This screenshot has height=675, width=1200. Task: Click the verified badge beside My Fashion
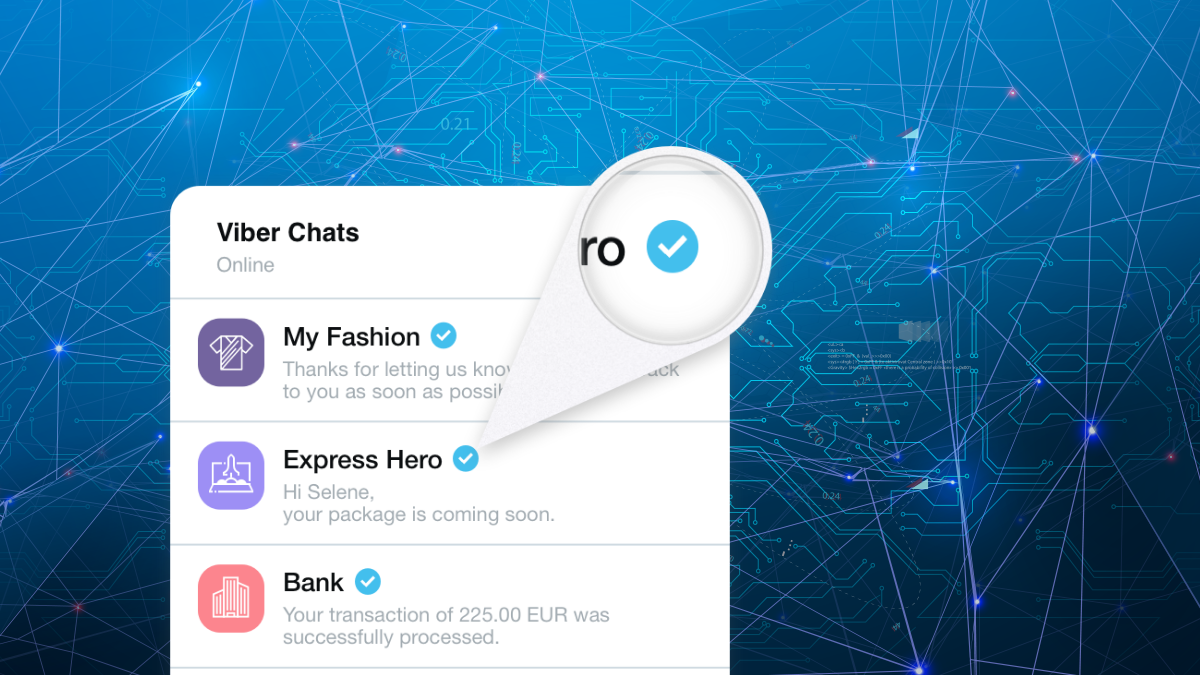click(443, 336)
